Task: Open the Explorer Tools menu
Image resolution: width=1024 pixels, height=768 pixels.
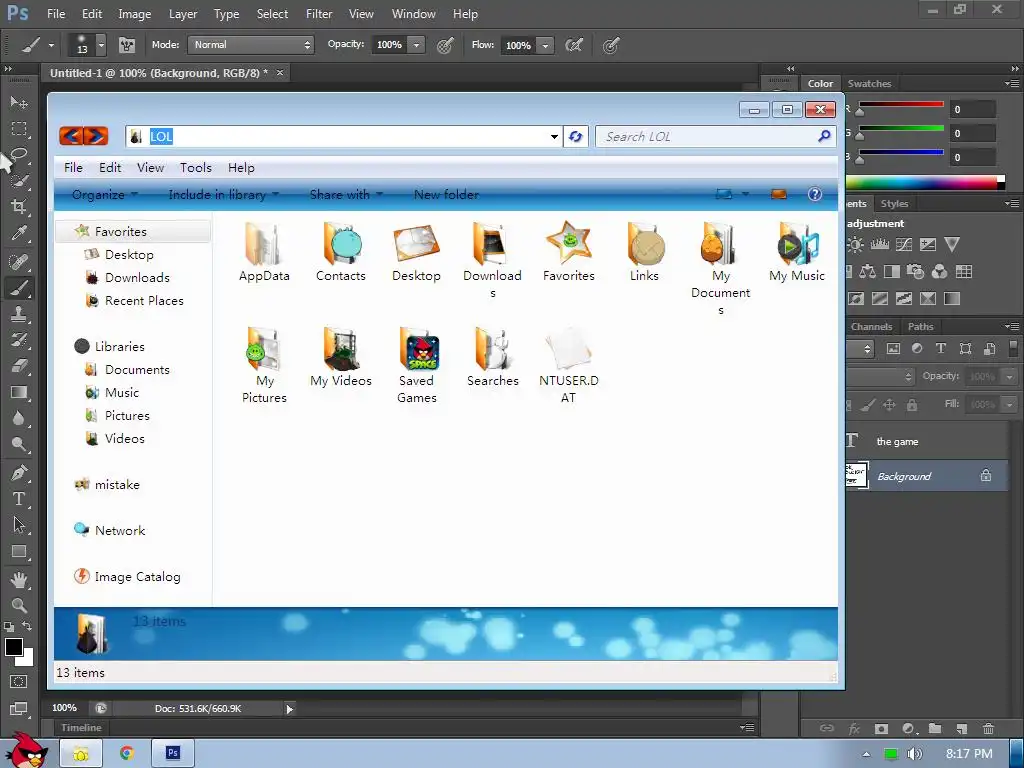Action: (195, 168)
